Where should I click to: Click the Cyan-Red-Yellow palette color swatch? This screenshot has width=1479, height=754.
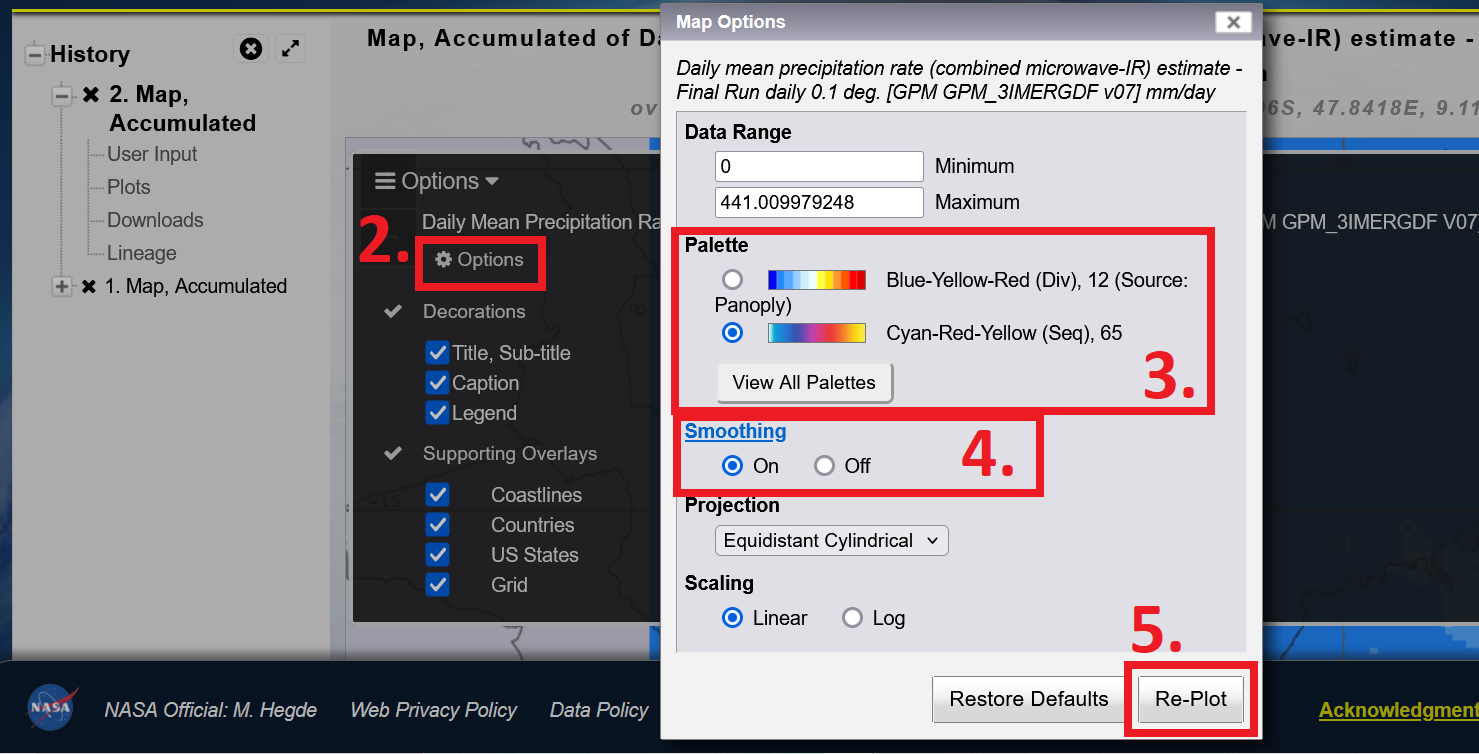[817, 333]
